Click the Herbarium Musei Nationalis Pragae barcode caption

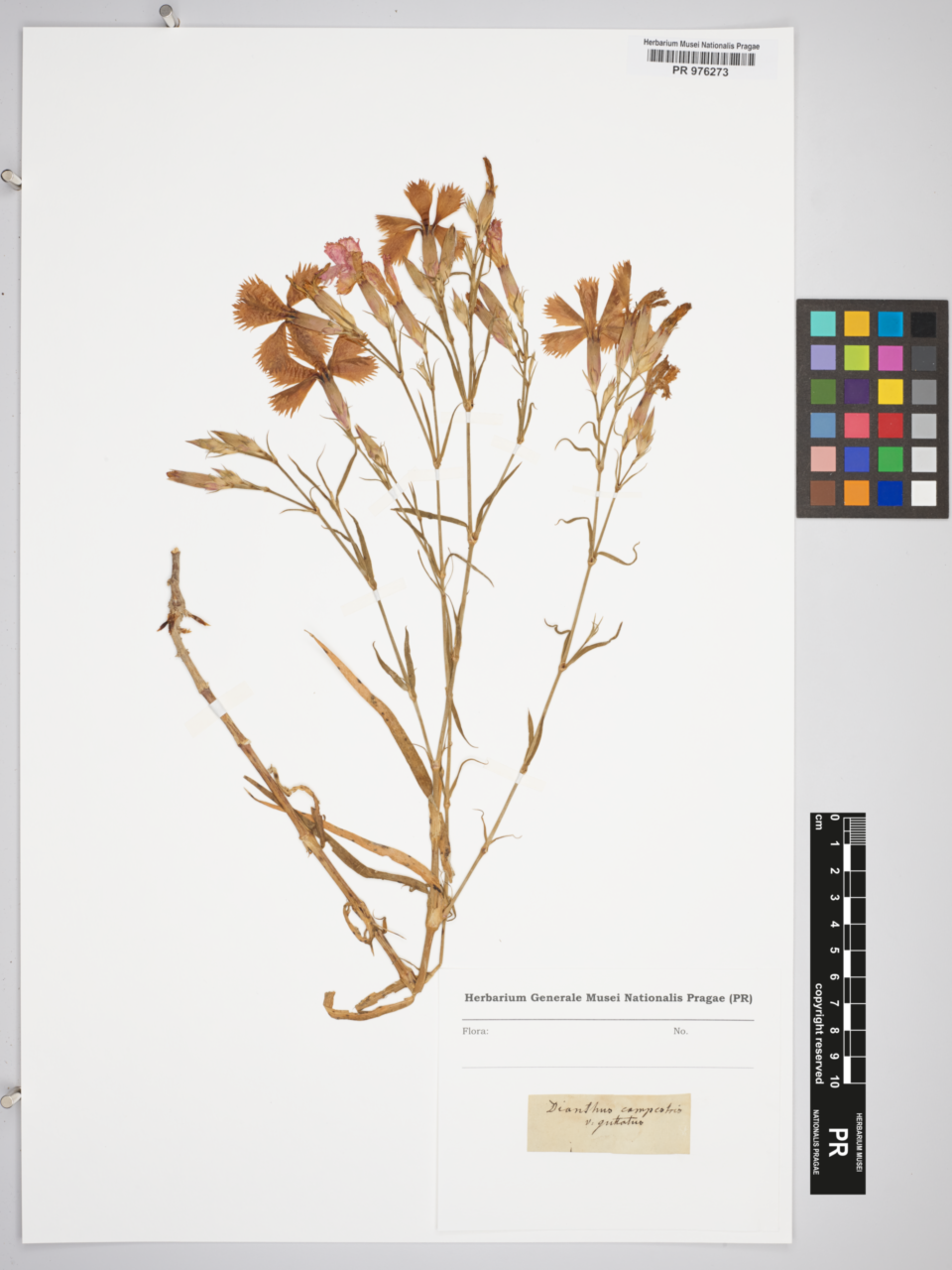point(701,45)
